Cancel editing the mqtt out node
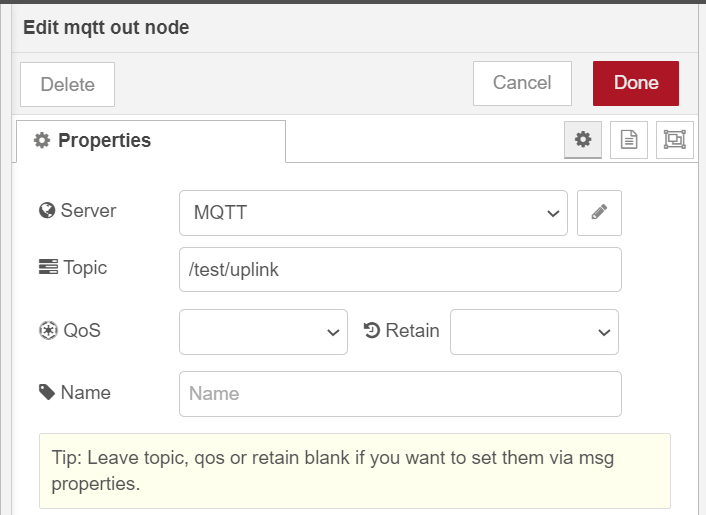Viewport: 706px width, 515px height. [x=521, y=83]
